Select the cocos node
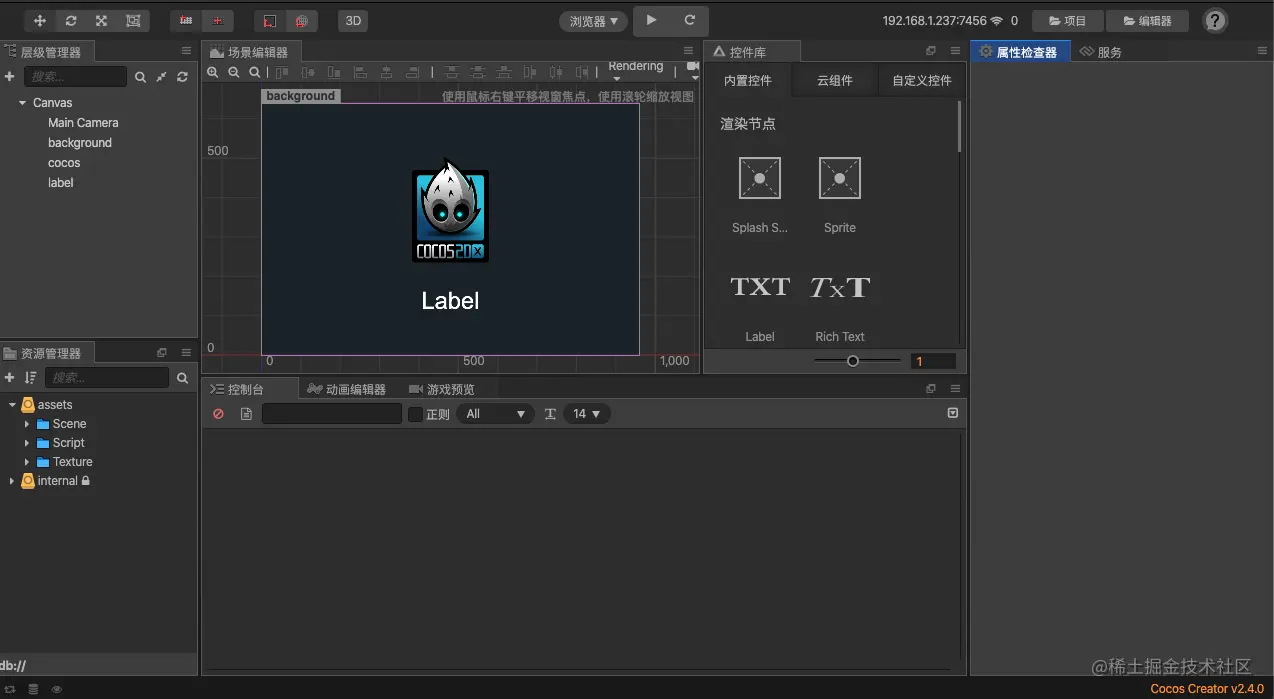Screen dimensions: 1274x699 (64, 163)
